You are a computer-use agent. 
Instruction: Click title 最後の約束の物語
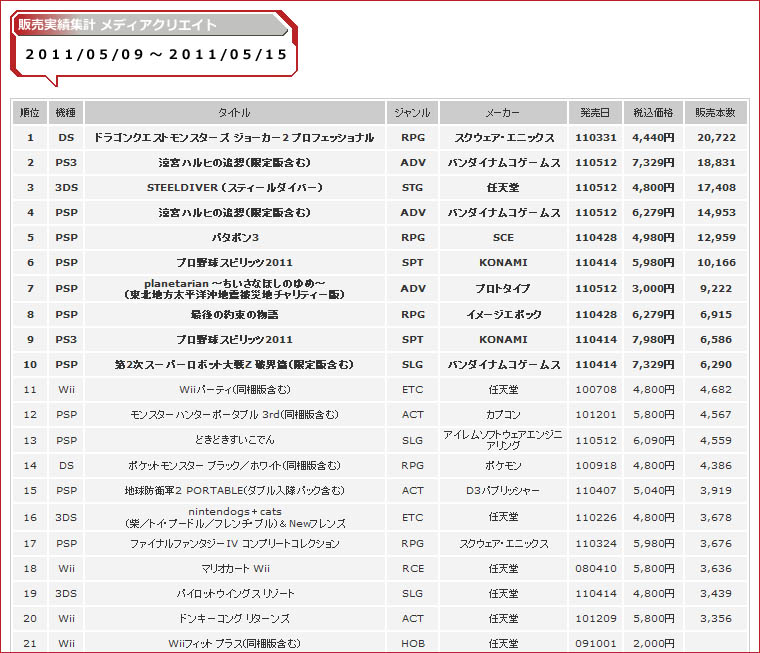[235, 315]
